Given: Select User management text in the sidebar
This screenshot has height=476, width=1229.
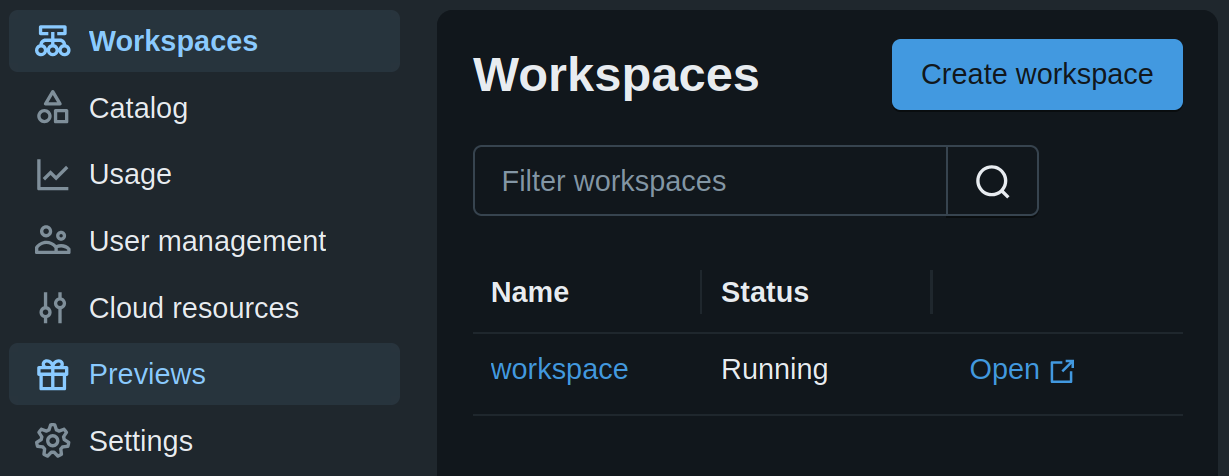Looking at the screenshot, I should [x=207, y=241].
